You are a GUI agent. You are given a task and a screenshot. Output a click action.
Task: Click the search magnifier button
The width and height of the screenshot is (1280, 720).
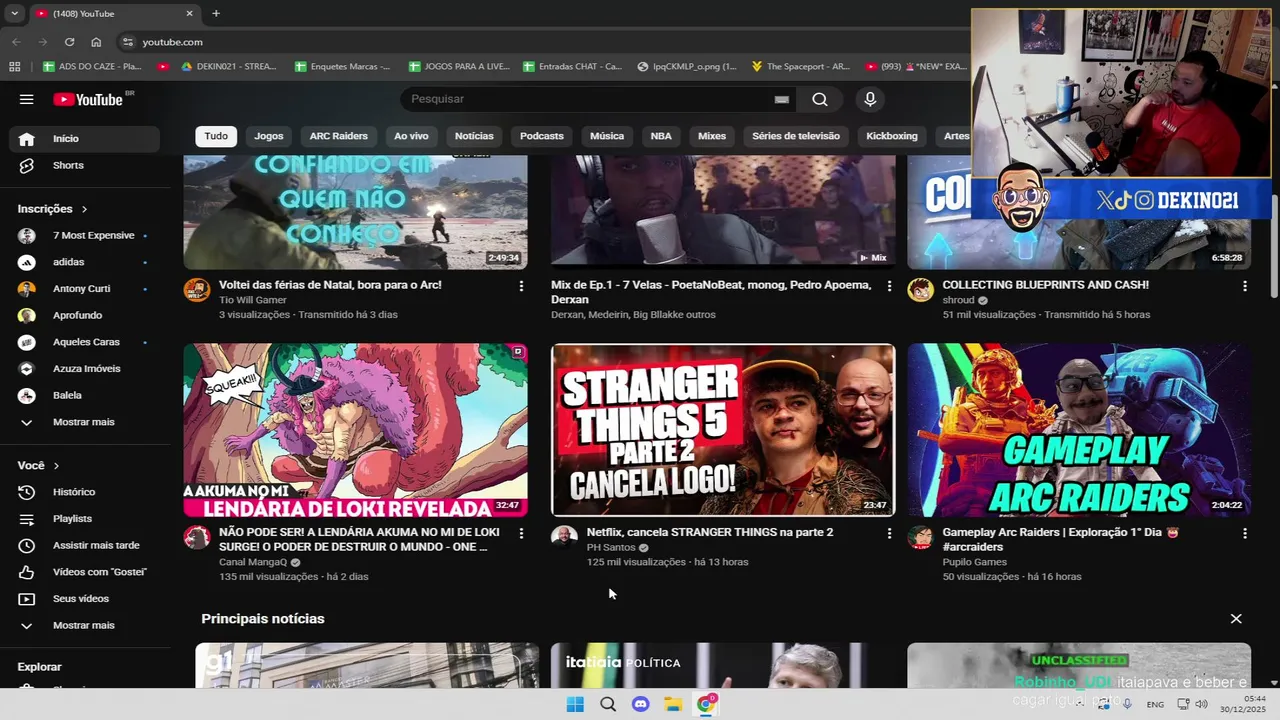[x=820, y=99]
